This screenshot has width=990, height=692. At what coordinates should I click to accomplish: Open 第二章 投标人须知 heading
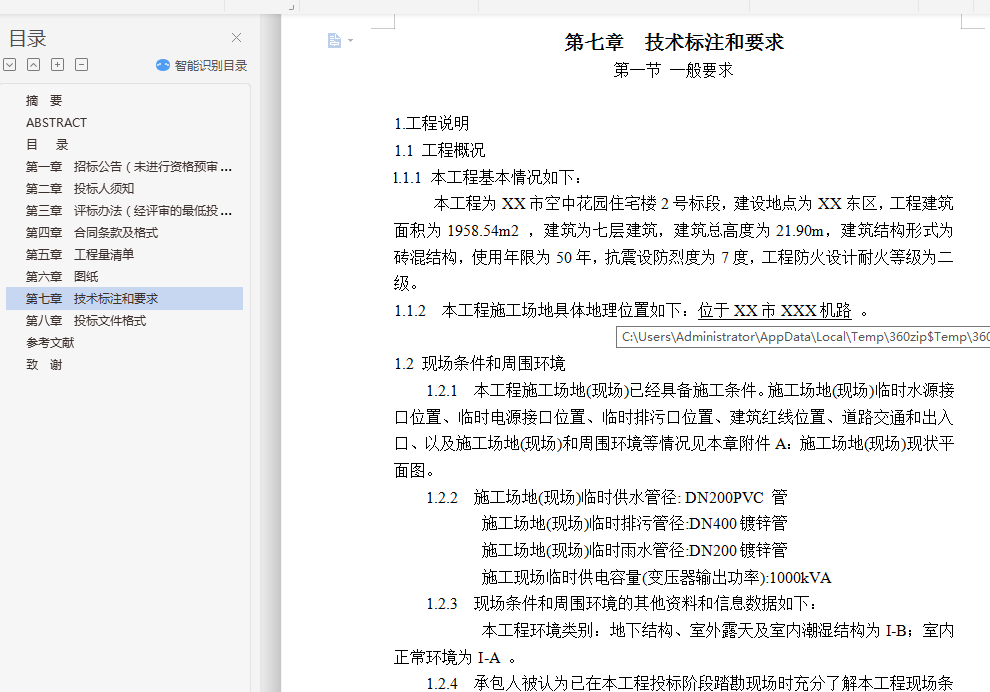[x=80, y=189]
